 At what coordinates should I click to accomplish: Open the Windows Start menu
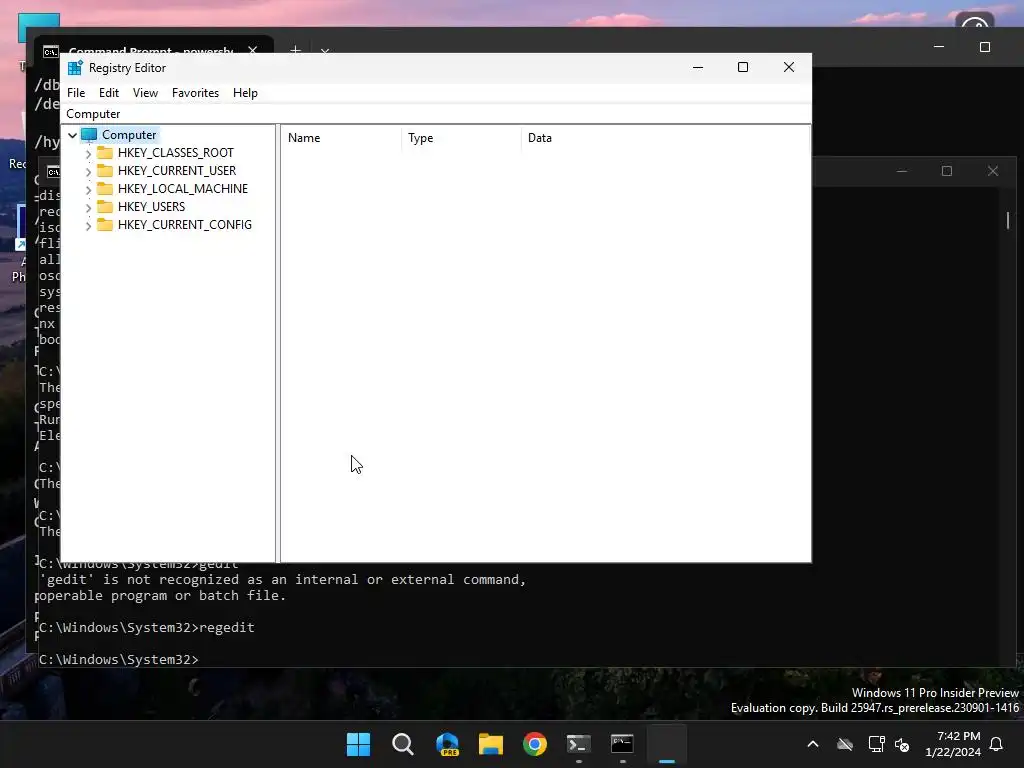pyautogui.click(x=358, y=744)
